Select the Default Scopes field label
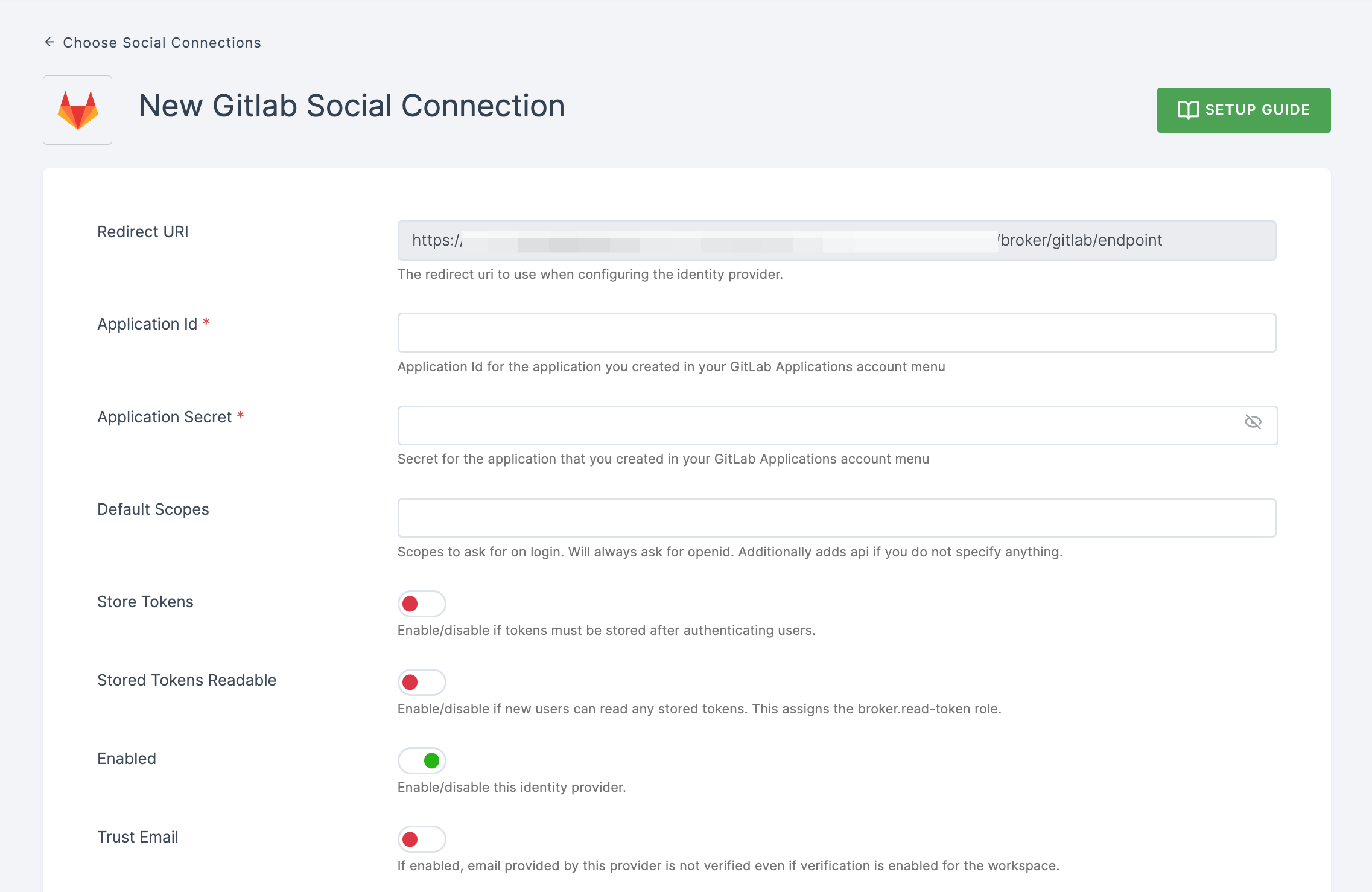The image size is (1372, 892). point(152,509)
